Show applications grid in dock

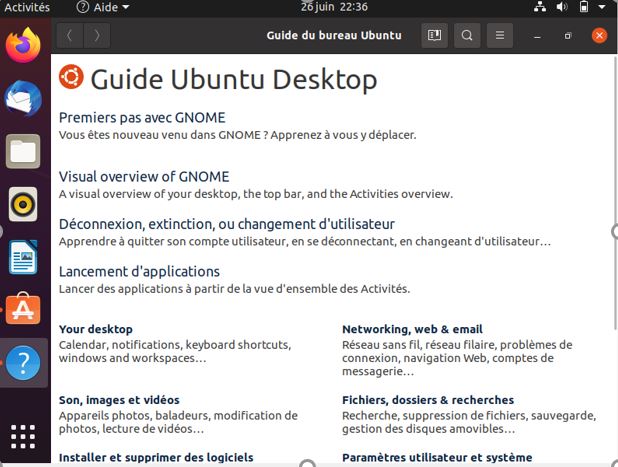[x=23, y=437]
